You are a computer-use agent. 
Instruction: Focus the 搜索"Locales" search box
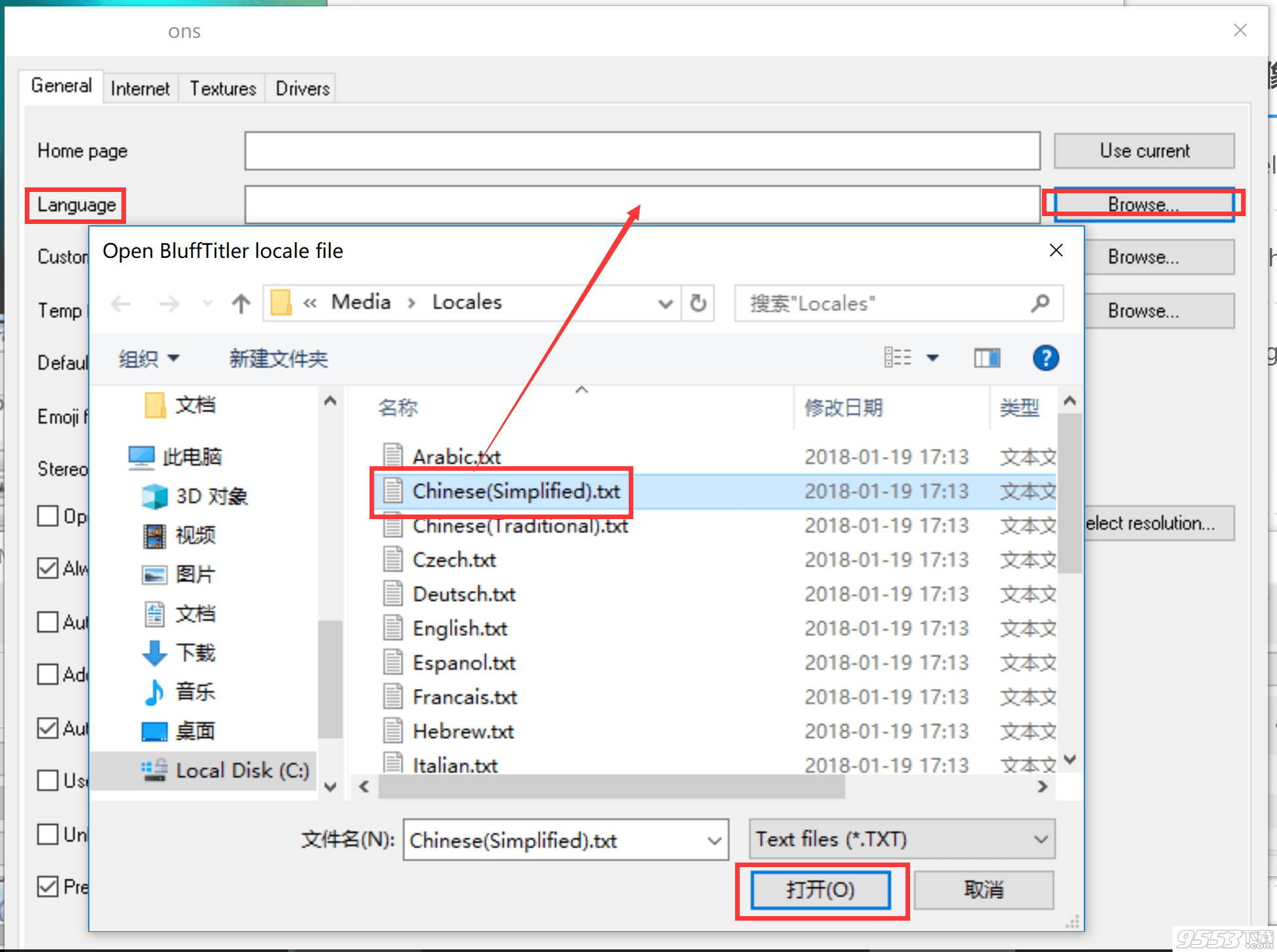pyautogui.click(x=898, y=303)
